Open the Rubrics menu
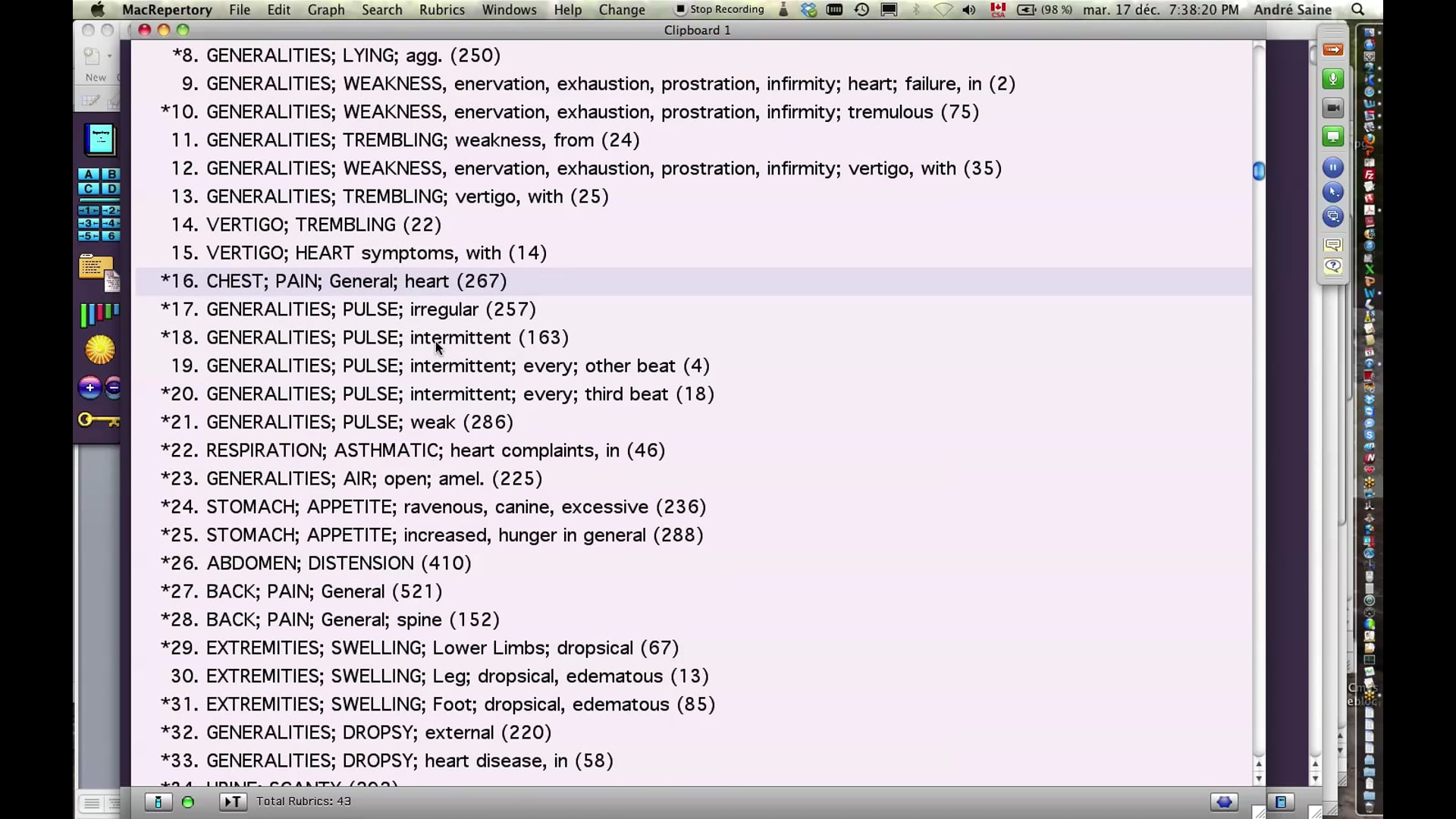1456x819 pixels. coord(441,10)
